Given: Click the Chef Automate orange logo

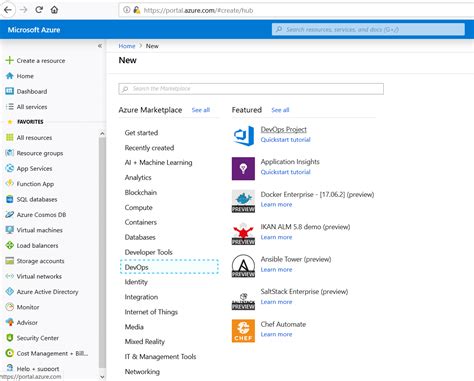Looking at the screenshot, I should 243,331.
